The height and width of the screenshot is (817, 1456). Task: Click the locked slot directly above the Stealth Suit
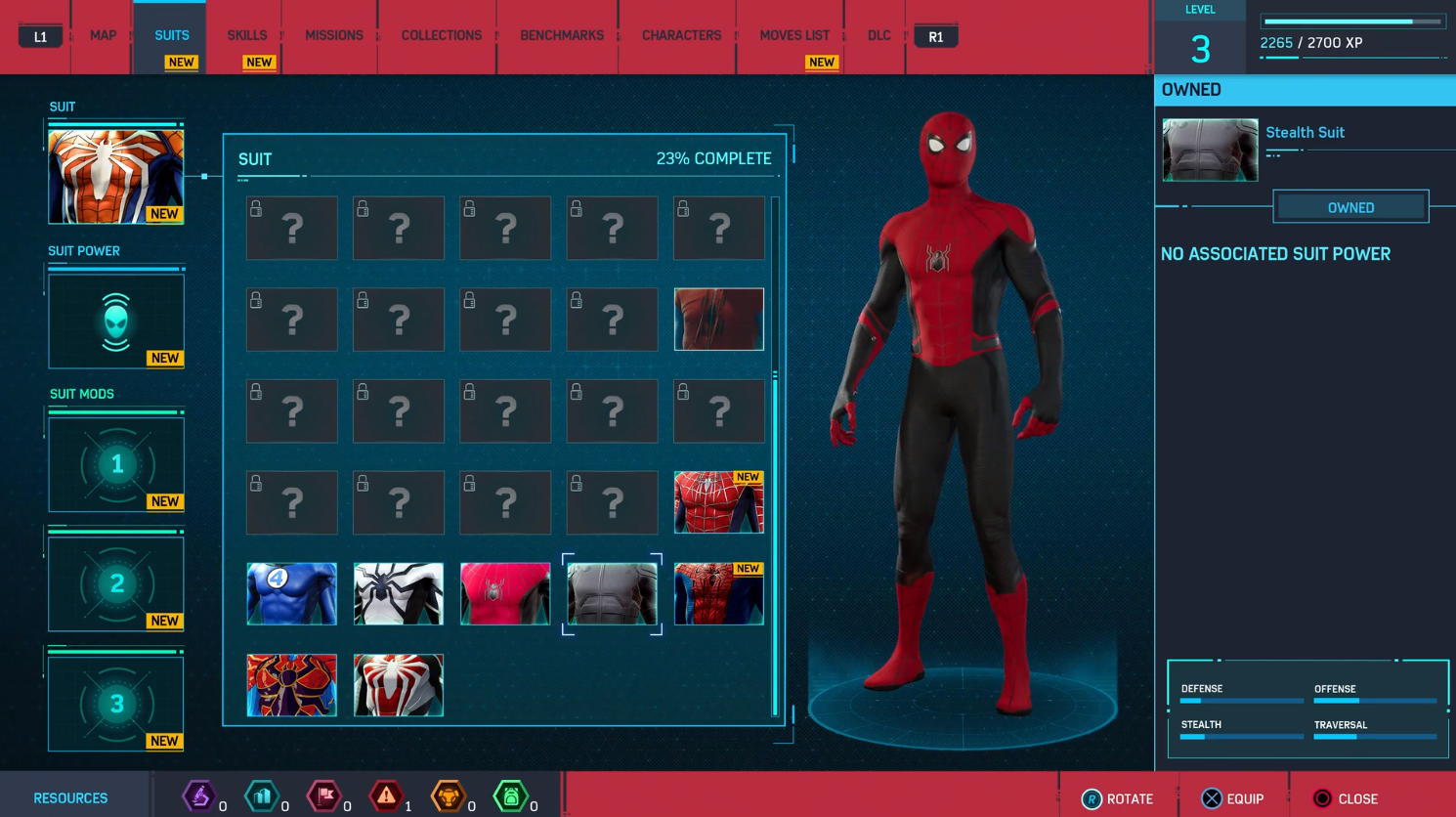click(x=613, y=502)
